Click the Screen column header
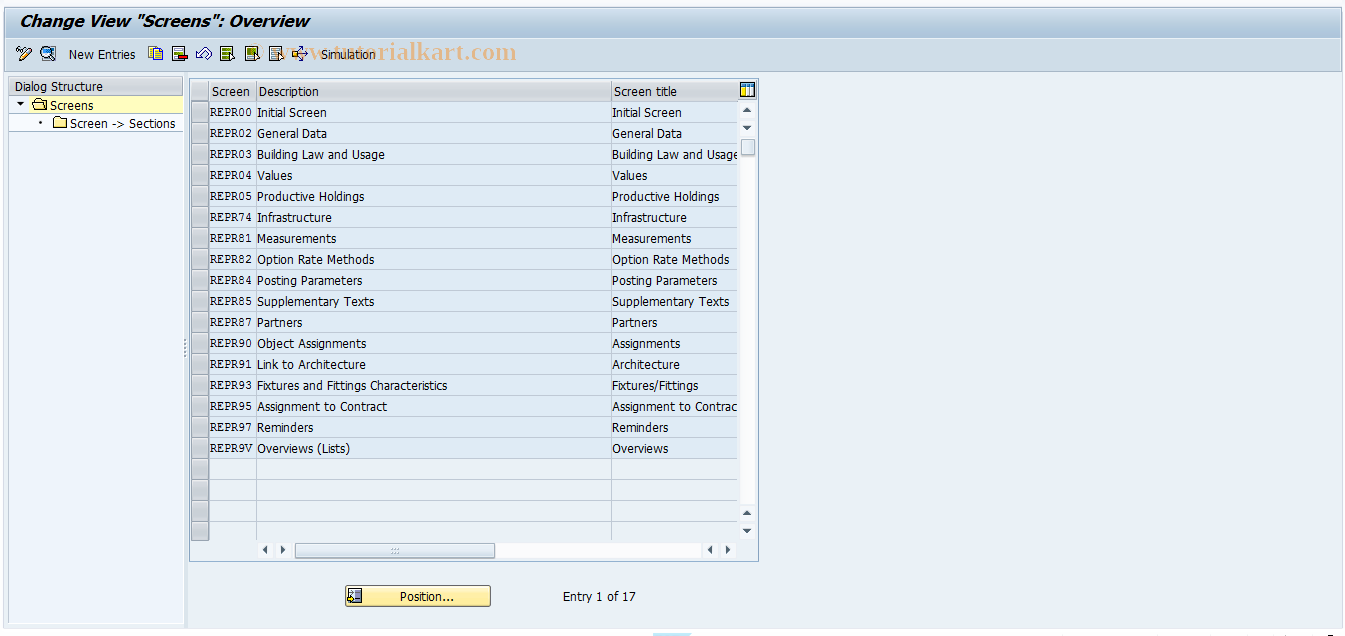 tap(232, 91)
